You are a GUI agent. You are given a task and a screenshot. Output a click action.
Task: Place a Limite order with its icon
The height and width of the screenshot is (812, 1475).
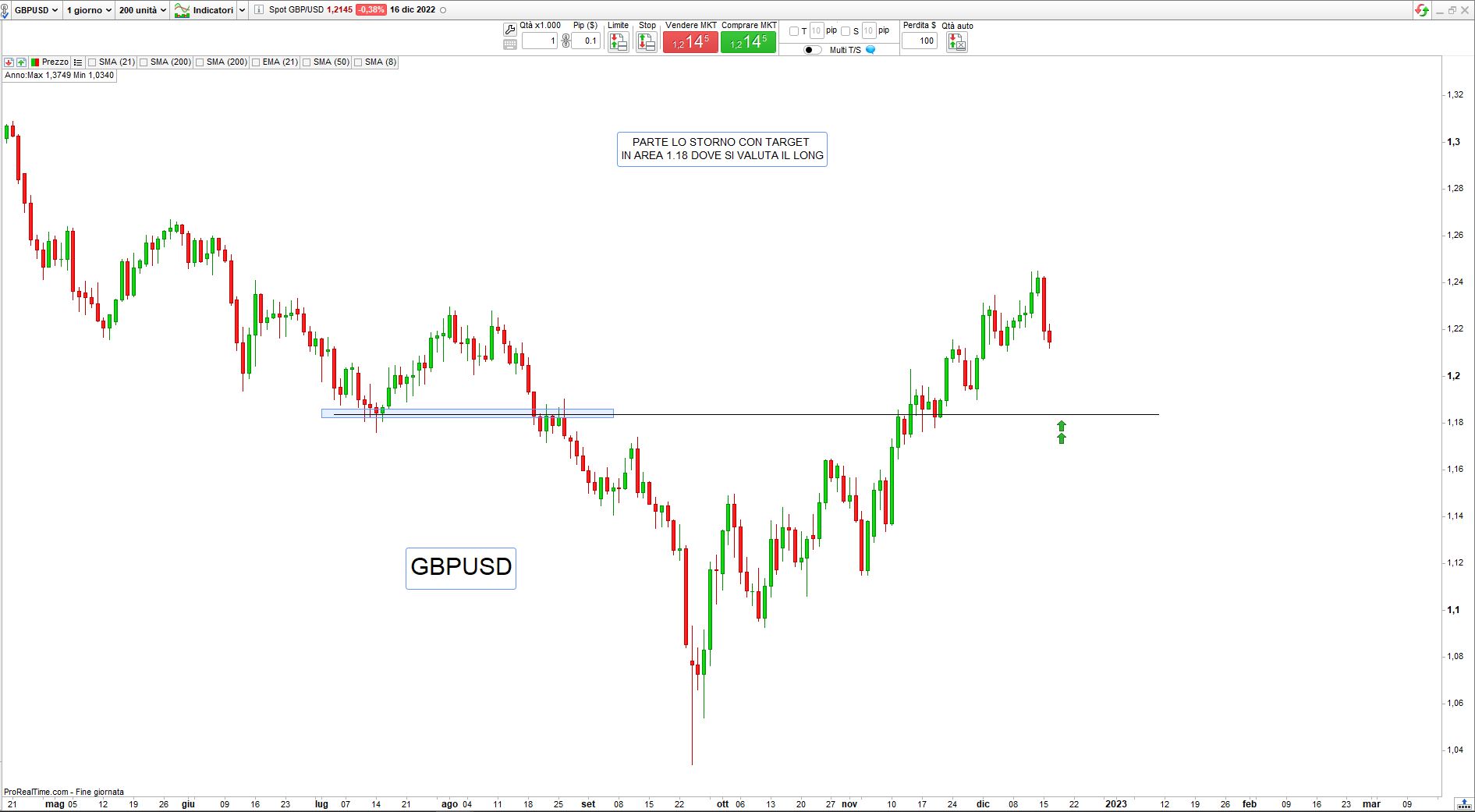pos(619,42)
